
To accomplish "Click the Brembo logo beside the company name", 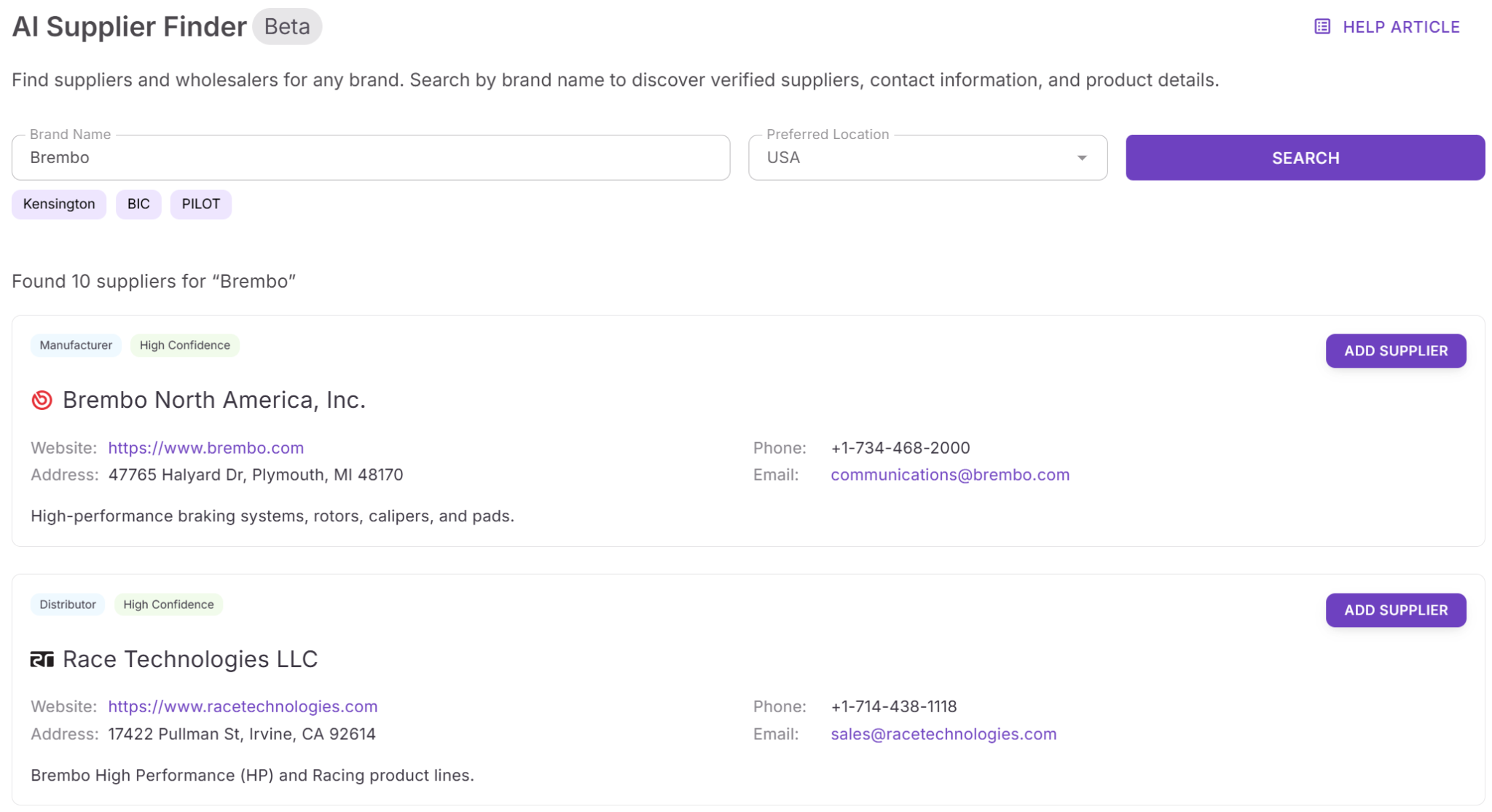I will coord(42,400).
